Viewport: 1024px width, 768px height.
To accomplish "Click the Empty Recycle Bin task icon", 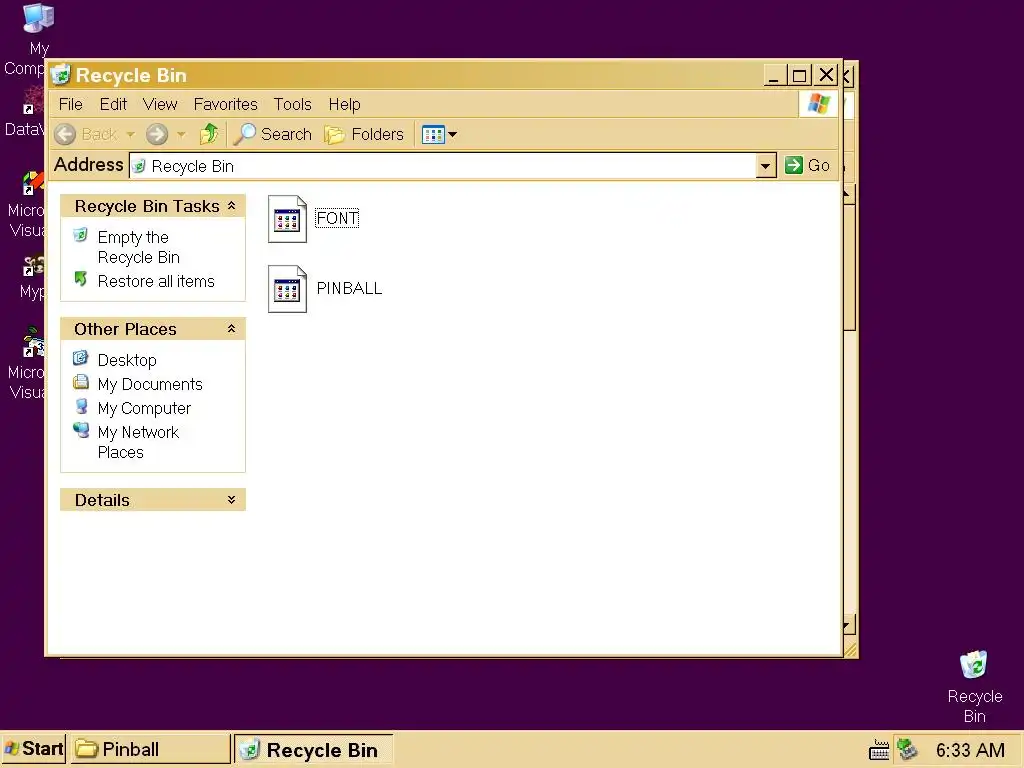I will (x=80, y=235).
